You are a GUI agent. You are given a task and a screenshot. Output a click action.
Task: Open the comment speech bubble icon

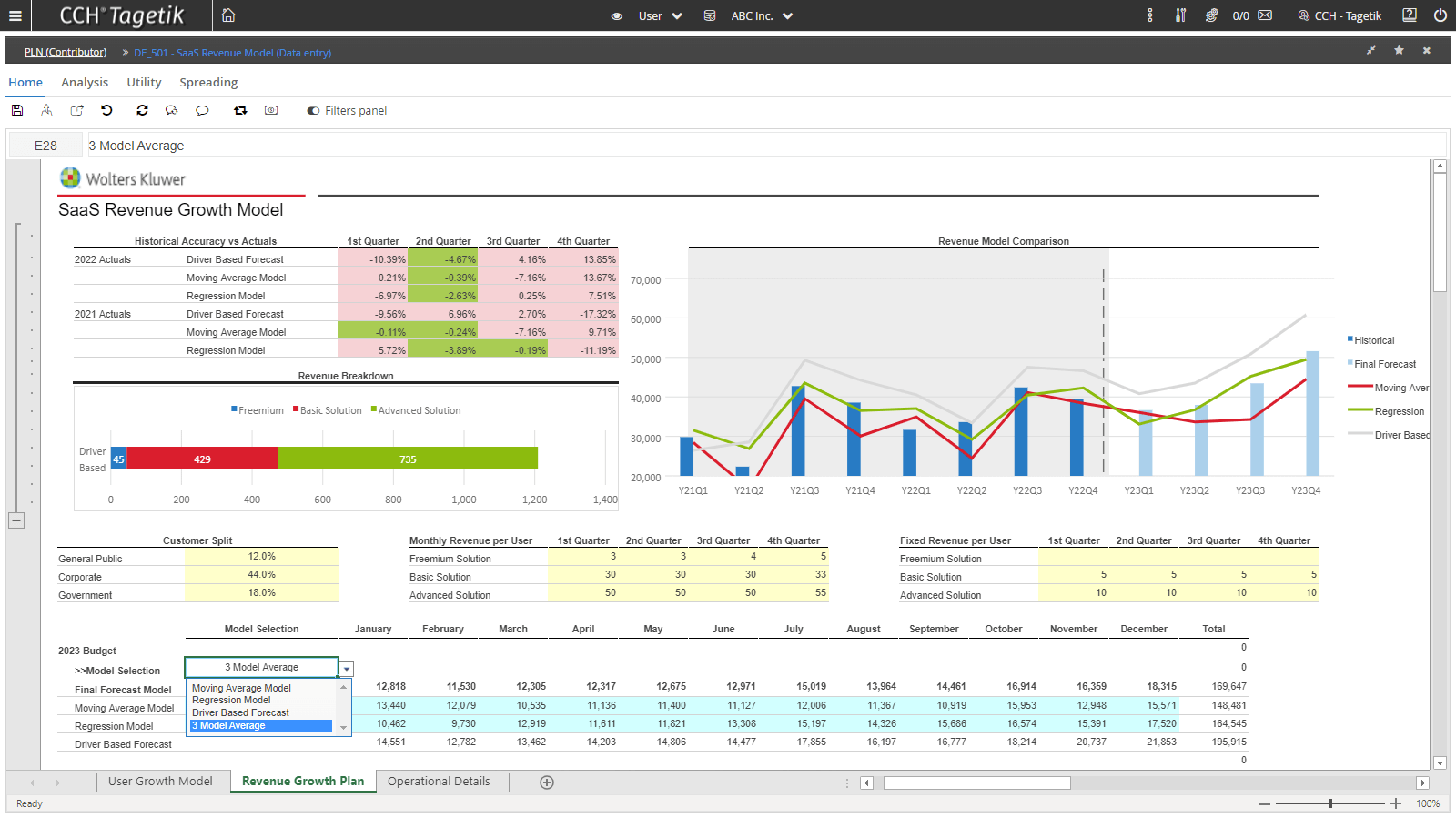(x=202, y=110)
